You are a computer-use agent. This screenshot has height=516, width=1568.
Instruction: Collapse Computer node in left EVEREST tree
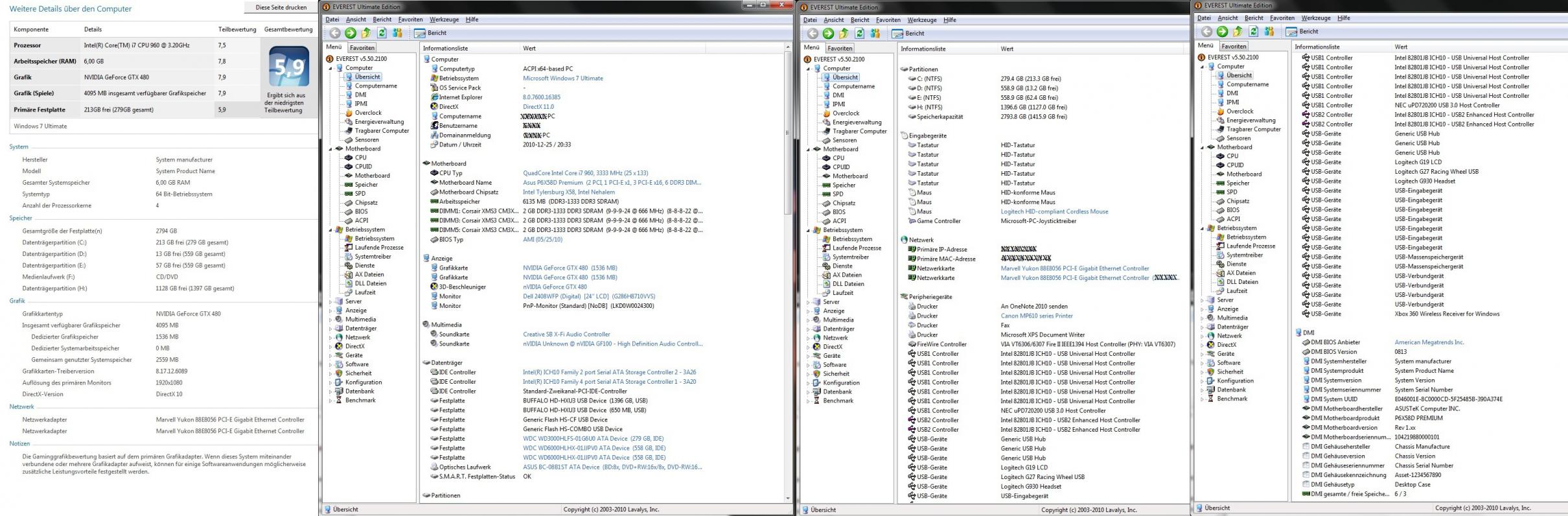tap(330, 68)
